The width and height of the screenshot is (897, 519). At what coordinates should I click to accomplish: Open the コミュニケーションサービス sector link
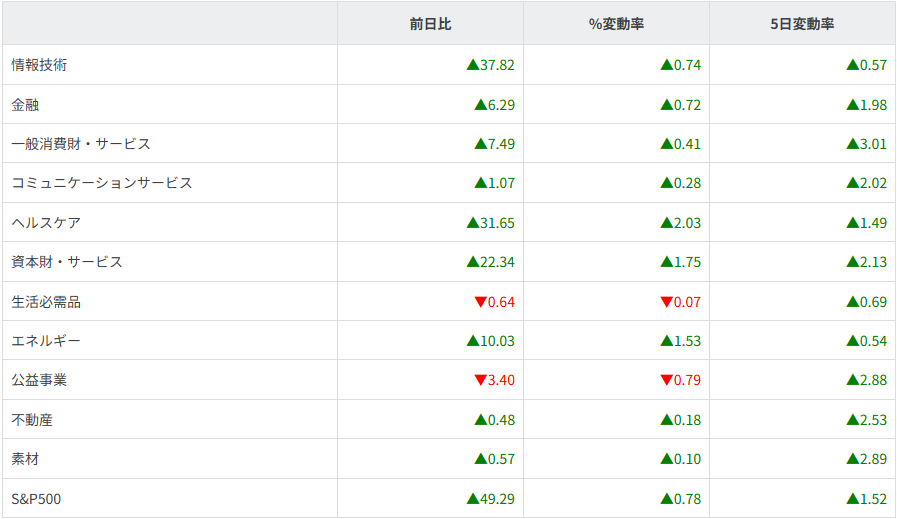tap(102, 183)
